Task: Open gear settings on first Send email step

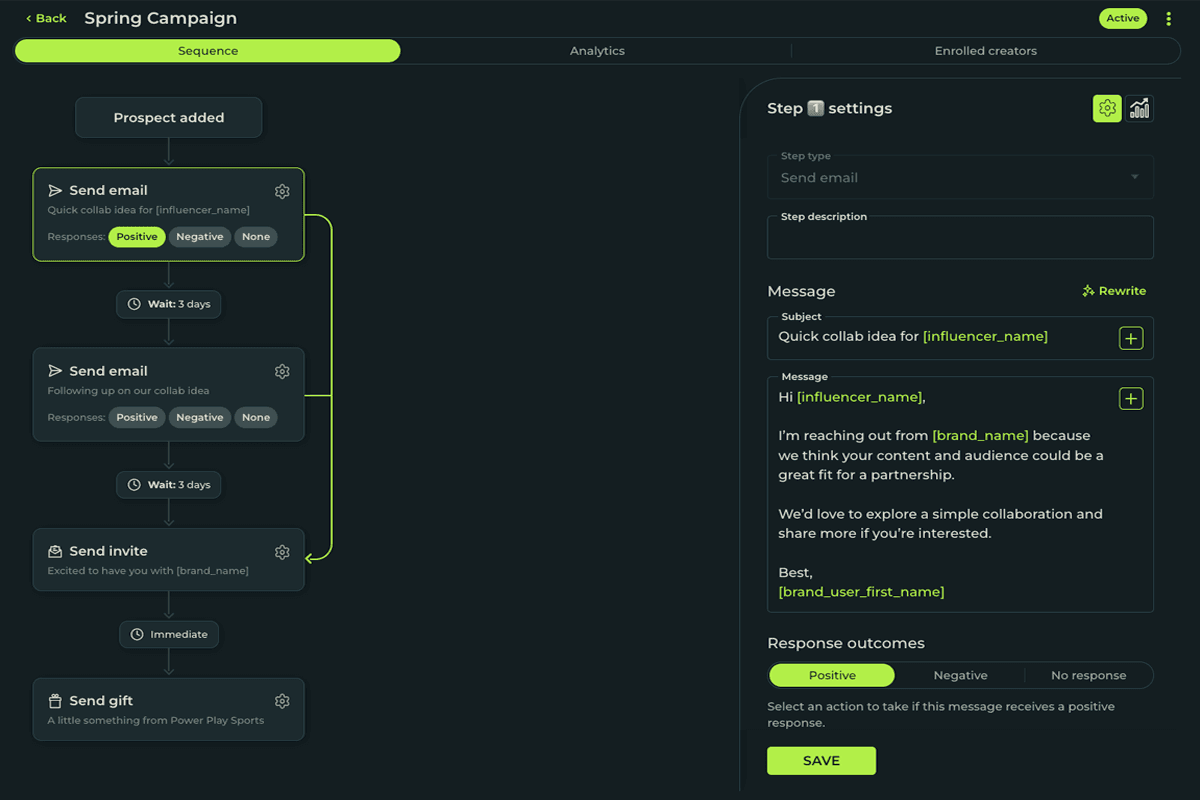Action: point(282,191)
